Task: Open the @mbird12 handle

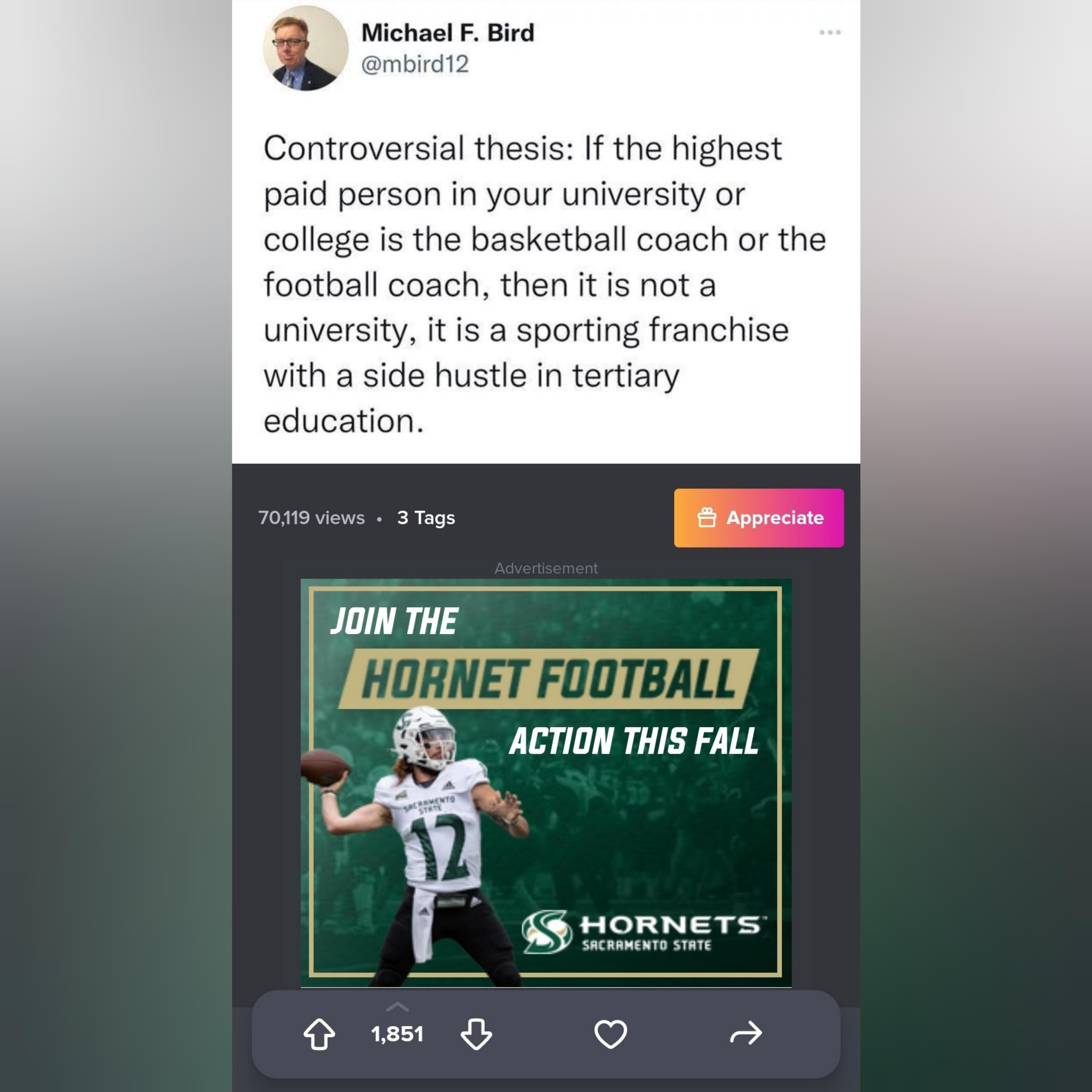Action: (x=415, y=64)
